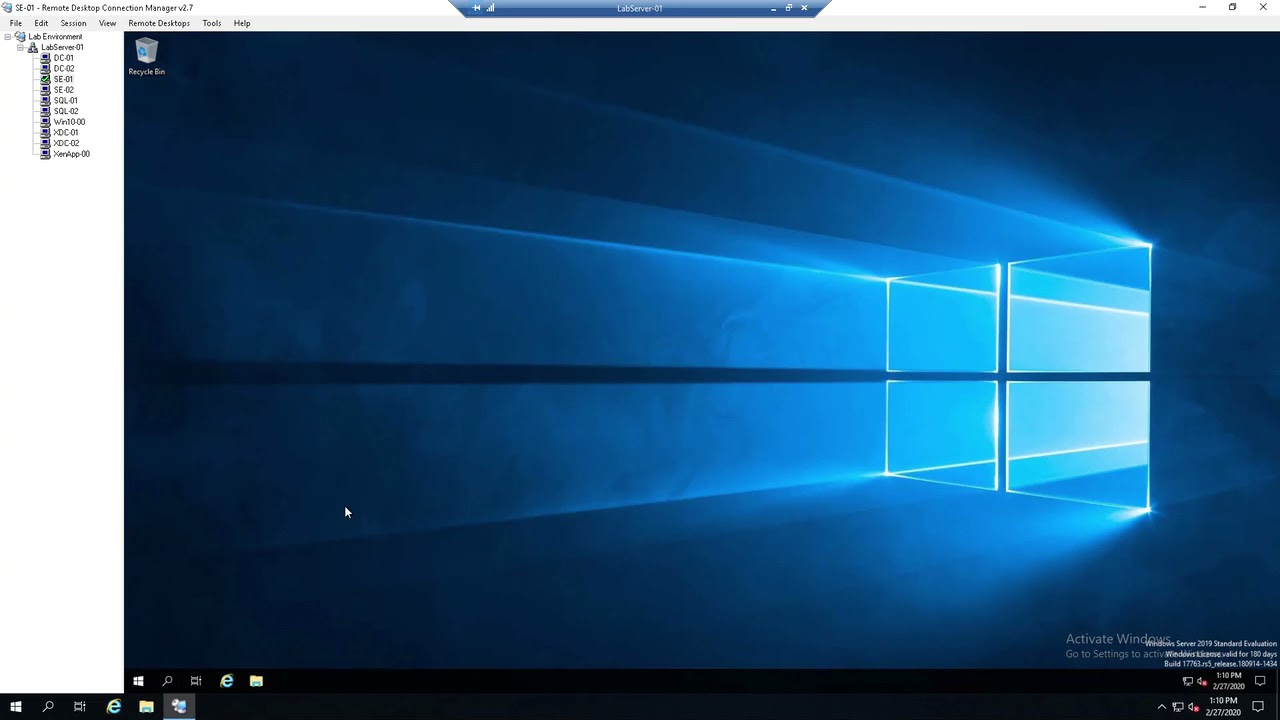The height and width of the screenshot is (720, 1280).
Task: Click the Recycle Bin on the remote desktop
Action: [x=147, y=56]
